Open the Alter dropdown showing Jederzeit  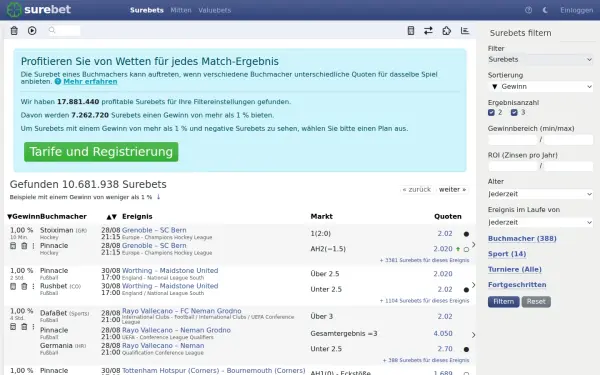[540, 194]
